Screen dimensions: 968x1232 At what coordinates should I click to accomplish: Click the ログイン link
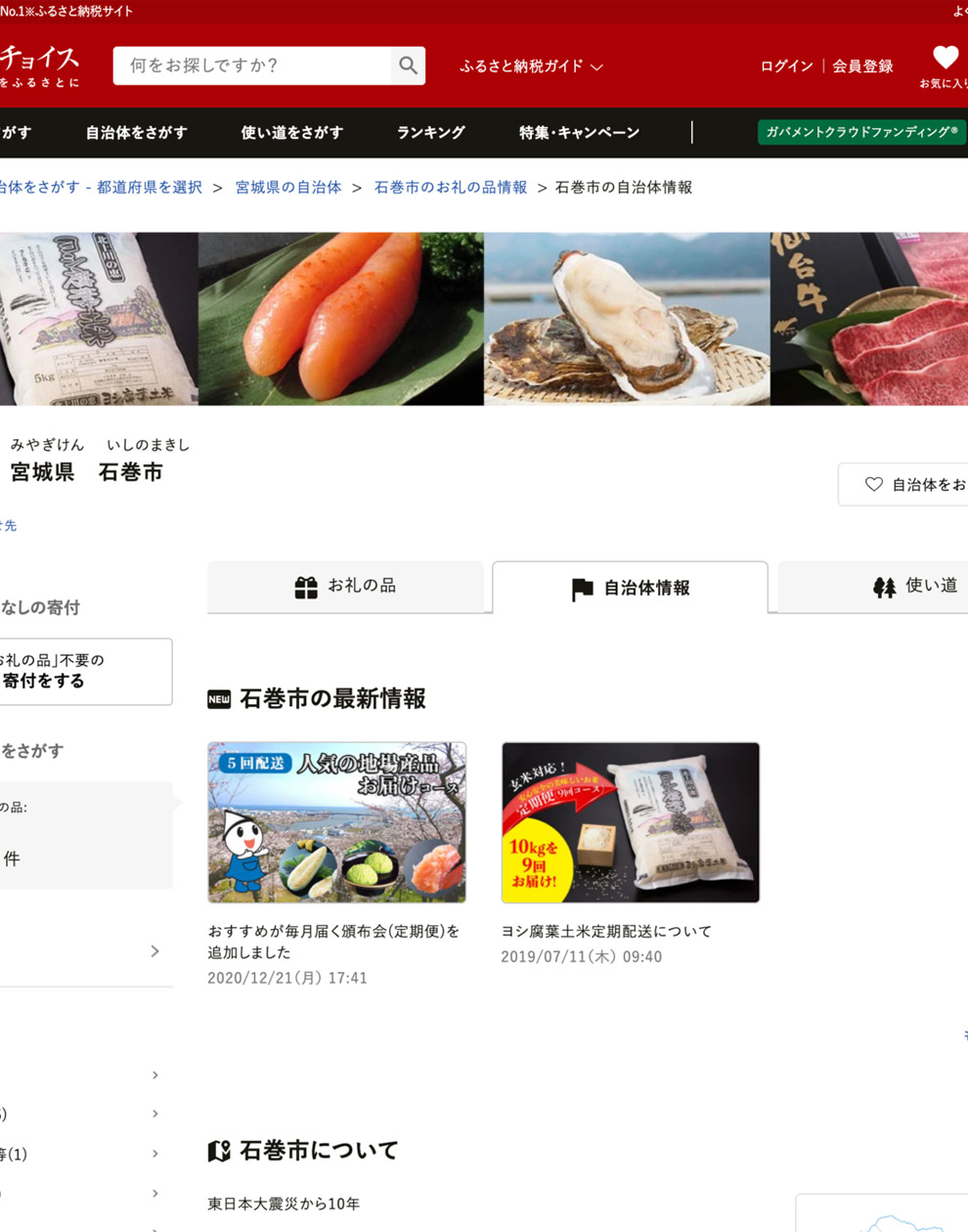click(x=786, y=66)
